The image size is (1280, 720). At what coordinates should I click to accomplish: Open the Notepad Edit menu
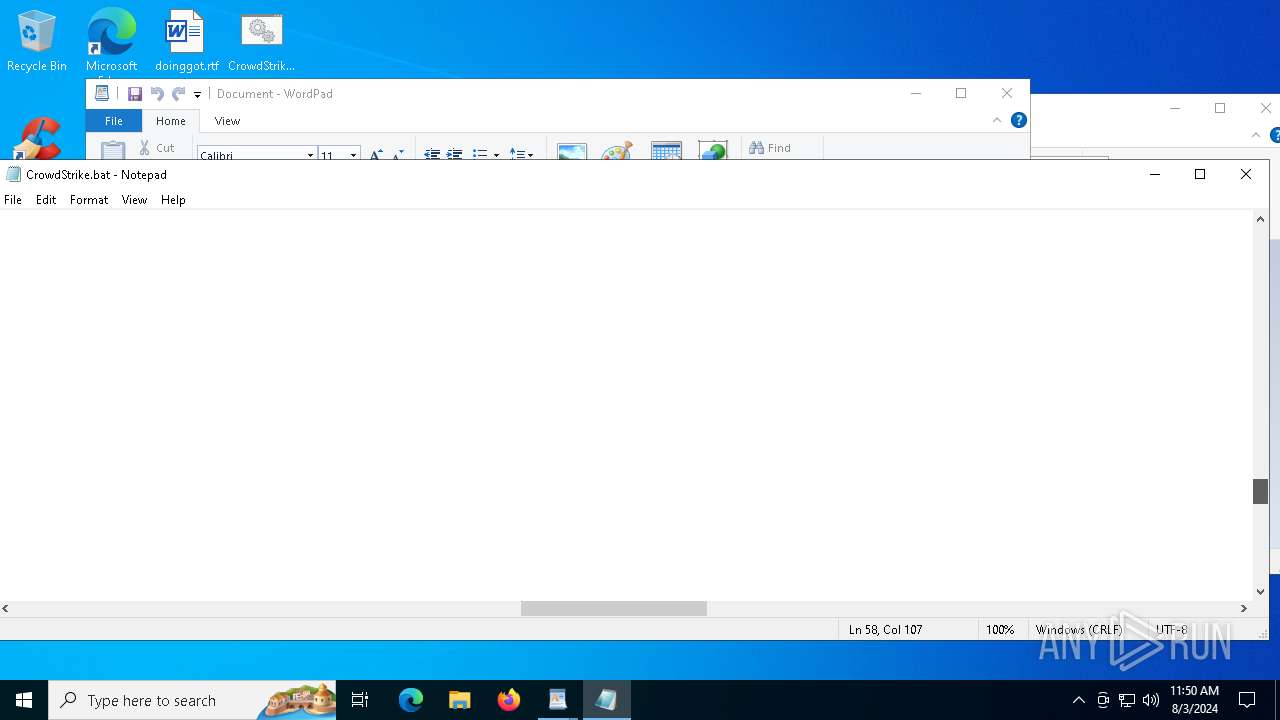coord(46,200)
